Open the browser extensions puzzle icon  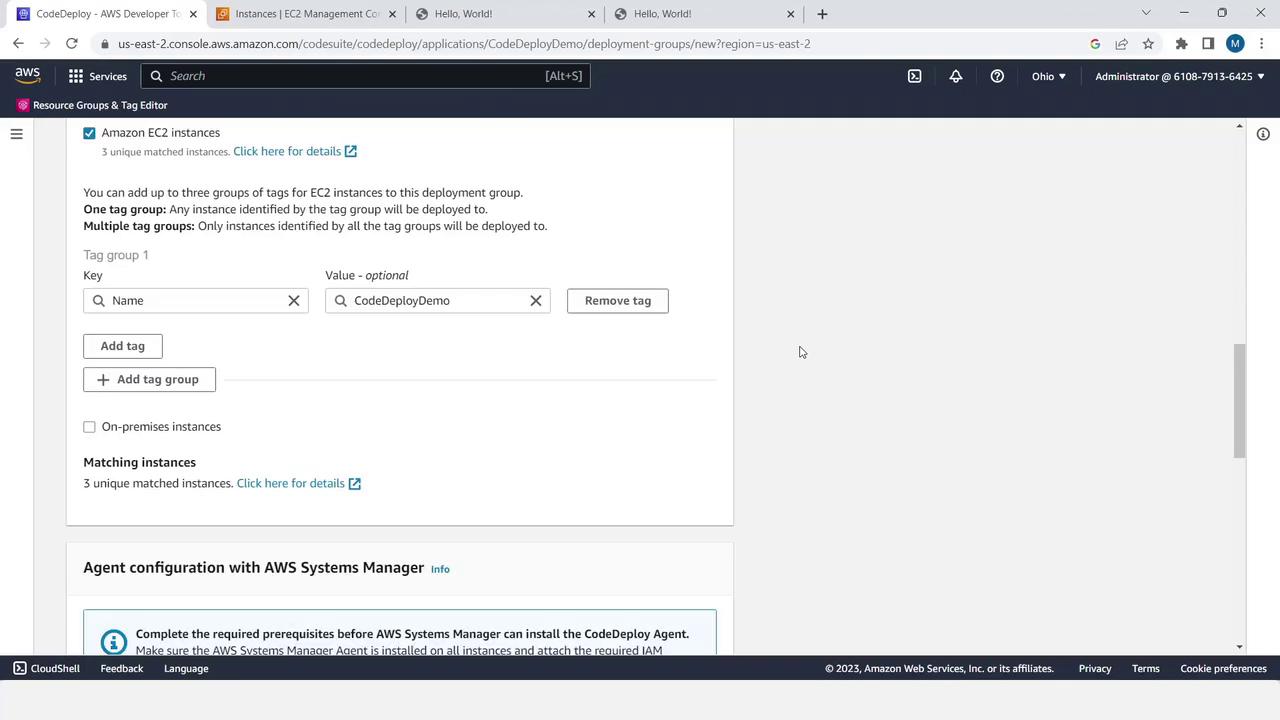click(1181, 44)
